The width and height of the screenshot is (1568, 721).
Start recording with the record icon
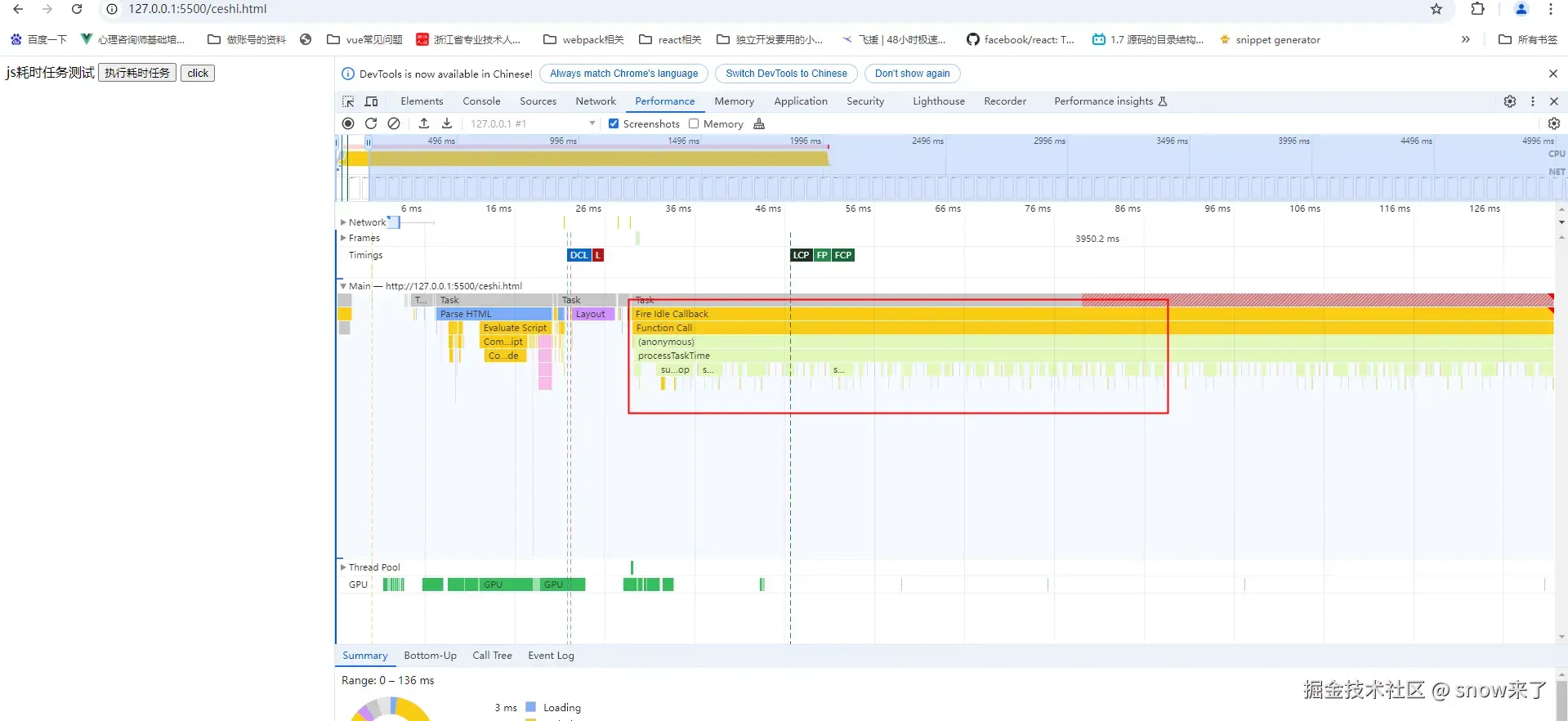coord(348,123)
